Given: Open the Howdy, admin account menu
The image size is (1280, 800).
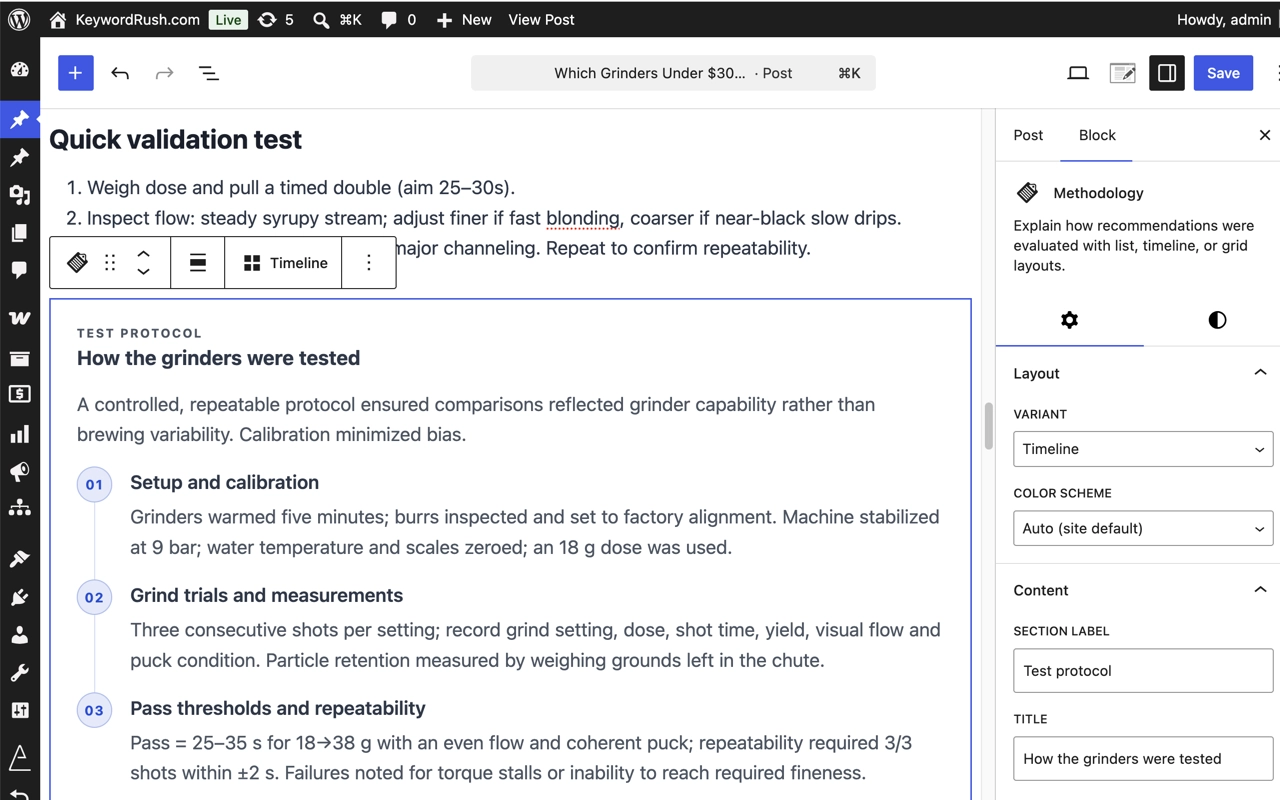Looking at the screenshot, I should tap(1224, 19).
